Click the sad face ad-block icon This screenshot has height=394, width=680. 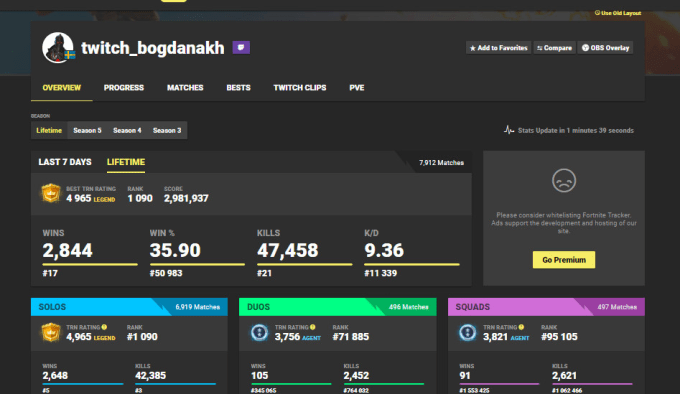pyautogui.click(x=564, y=180)
